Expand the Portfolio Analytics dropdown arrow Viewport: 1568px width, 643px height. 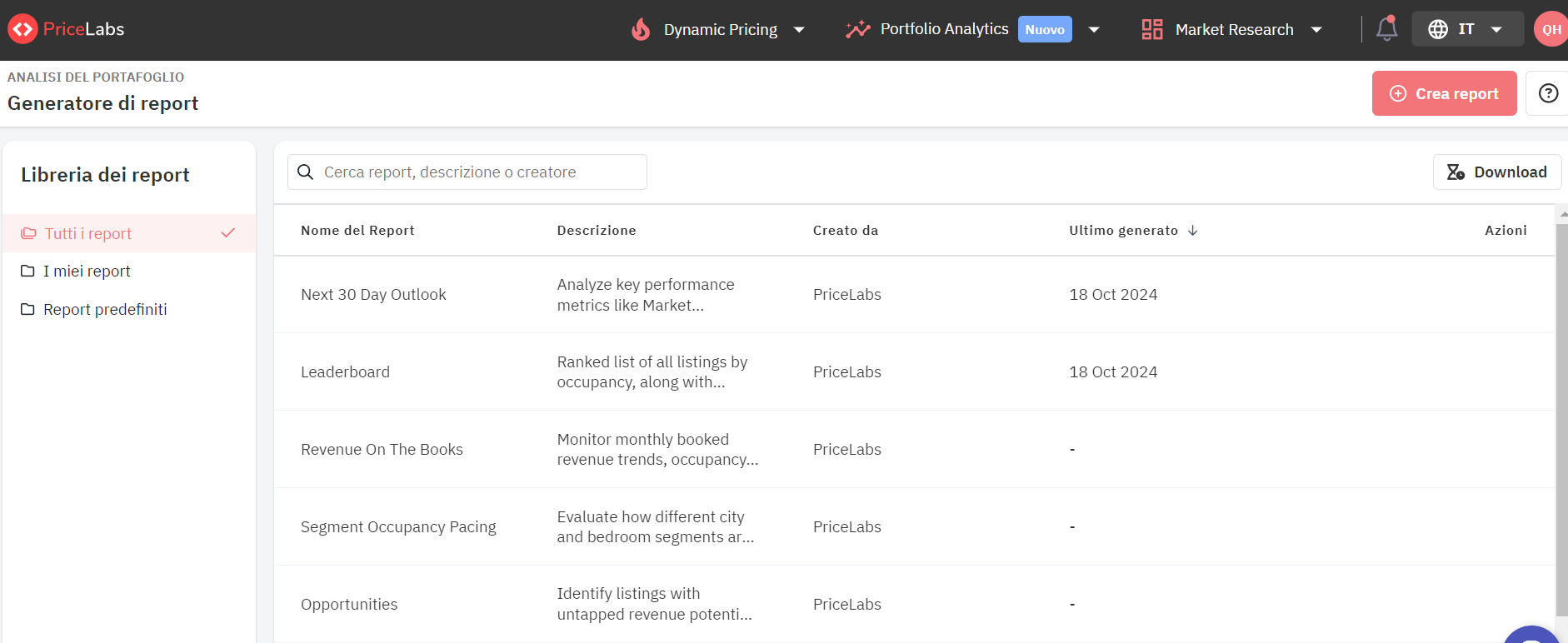click(1094, 30)
